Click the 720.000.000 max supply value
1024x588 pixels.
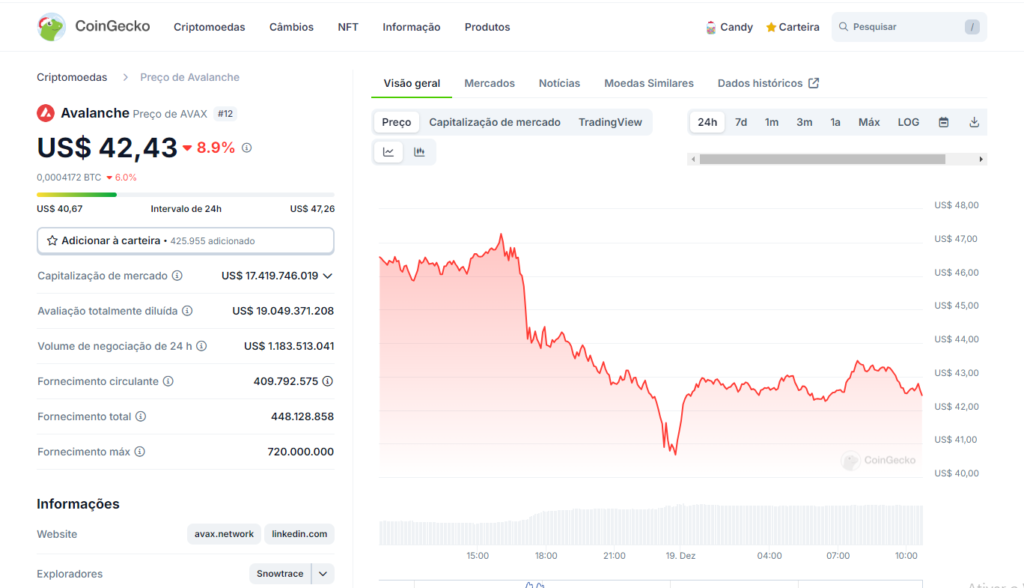[300, 452]
